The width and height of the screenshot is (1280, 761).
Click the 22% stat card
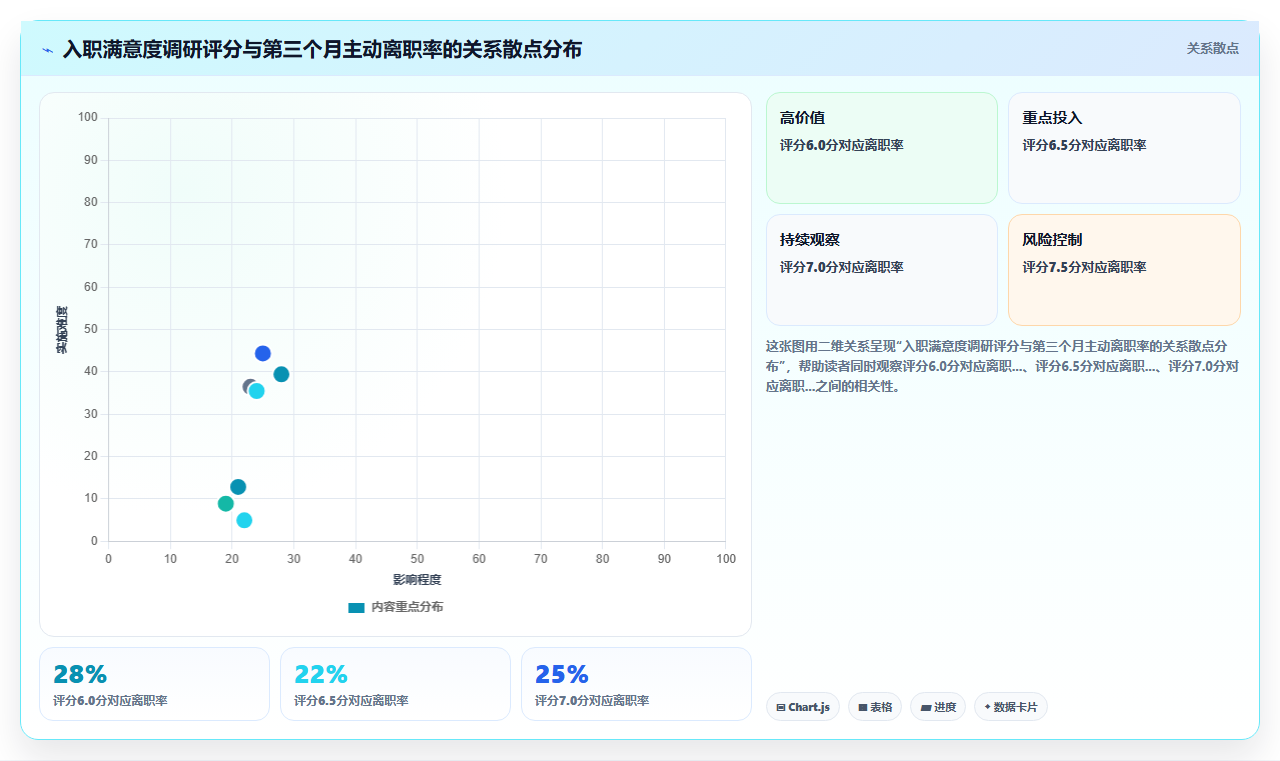[x=395, y=684]
